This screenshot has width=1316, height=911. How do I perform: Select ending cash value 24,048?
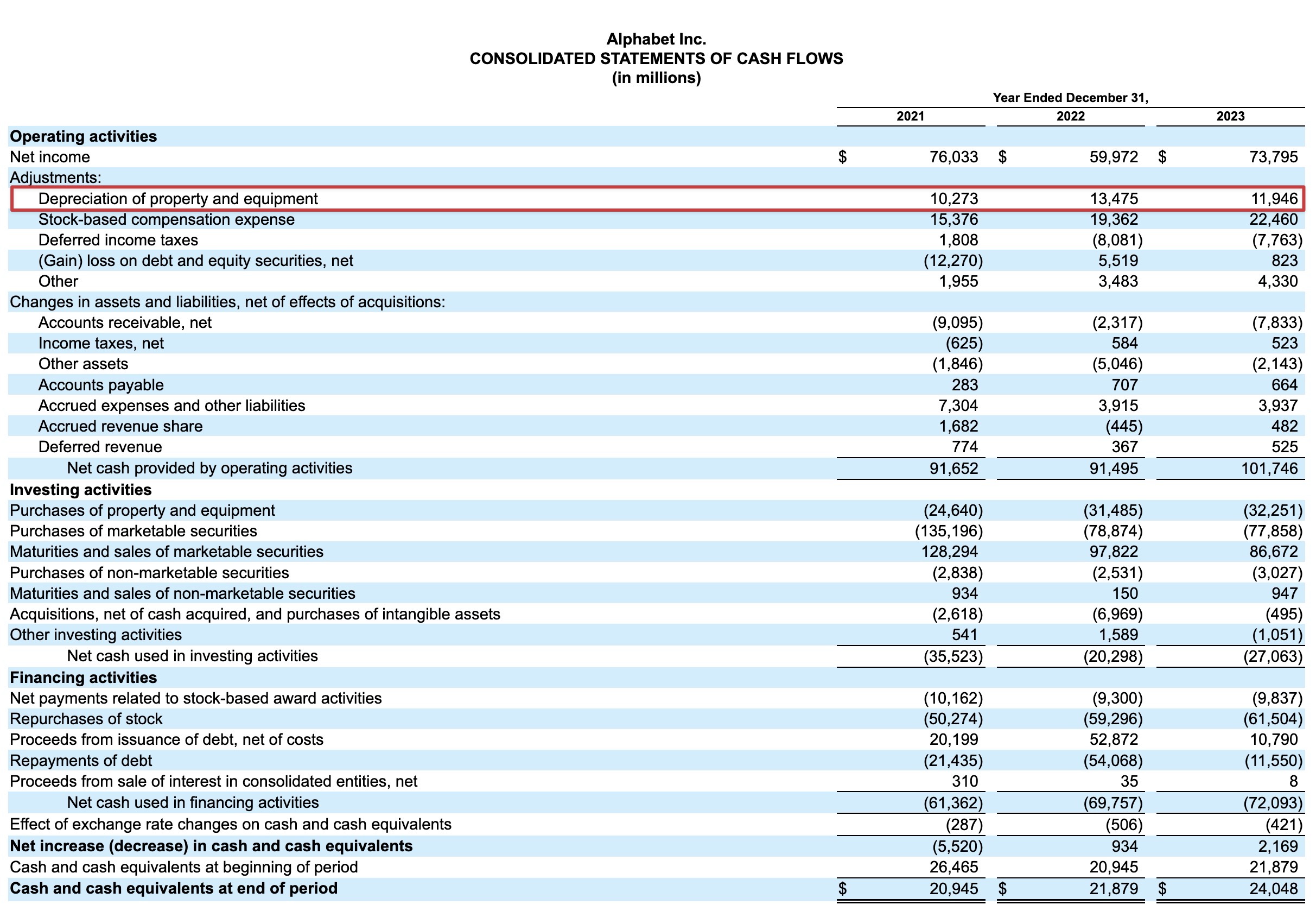pyautogui.click(x=1273, y=889)
